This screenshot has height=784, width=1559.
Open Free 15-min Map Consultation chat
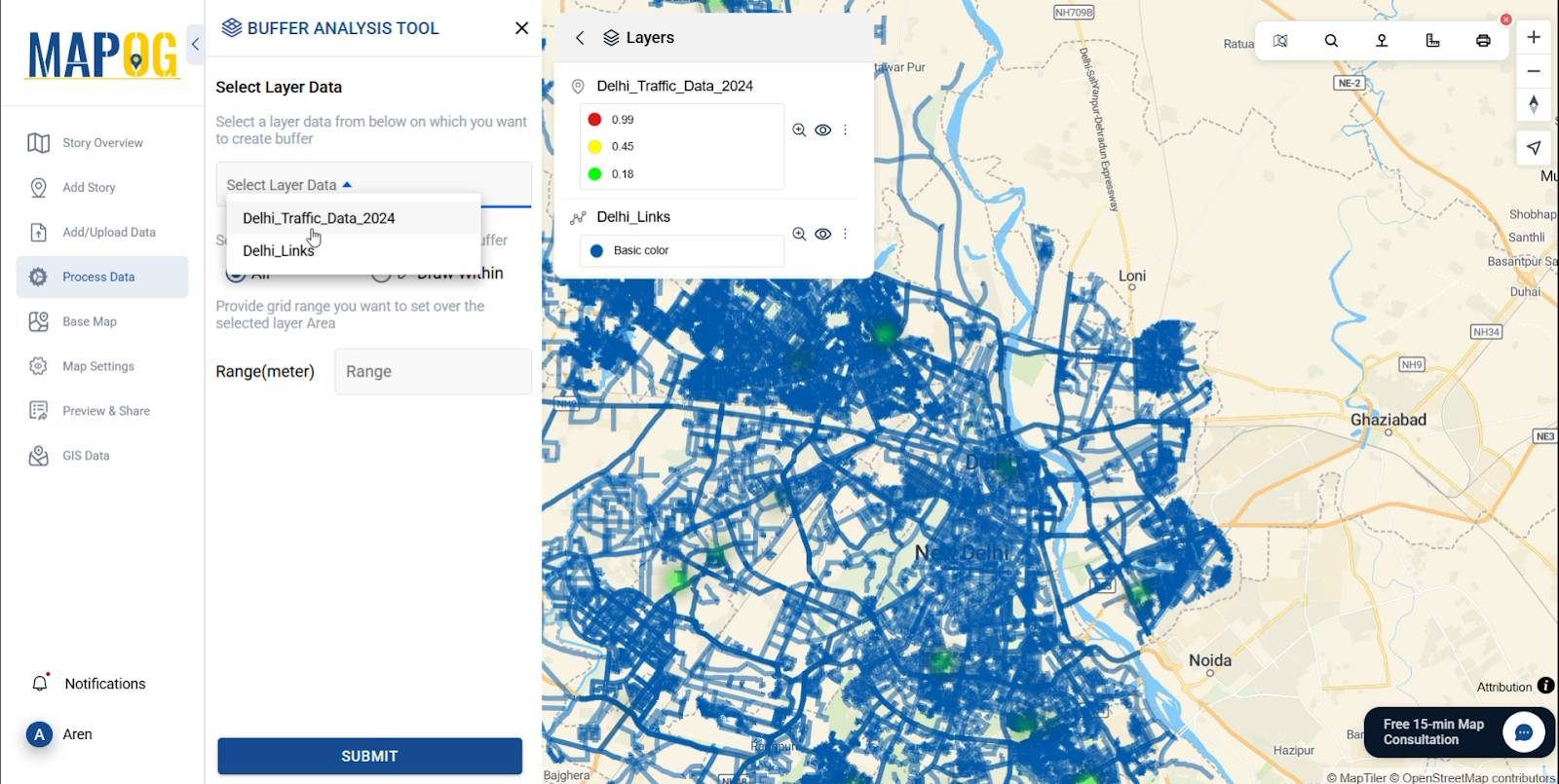[1459, 732]
